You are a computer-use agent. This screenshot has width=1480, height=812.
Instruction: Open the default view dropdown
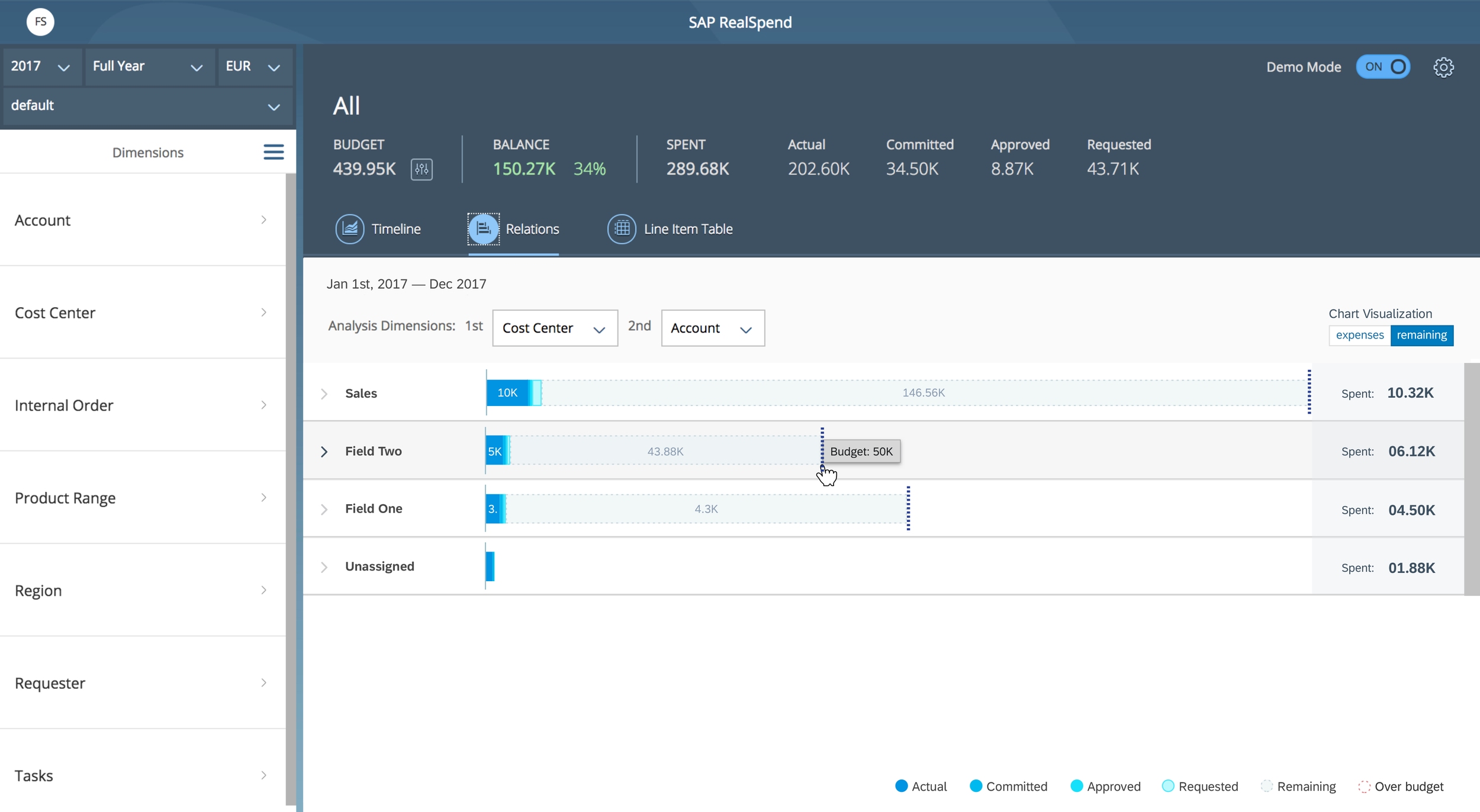click(147, 106)
